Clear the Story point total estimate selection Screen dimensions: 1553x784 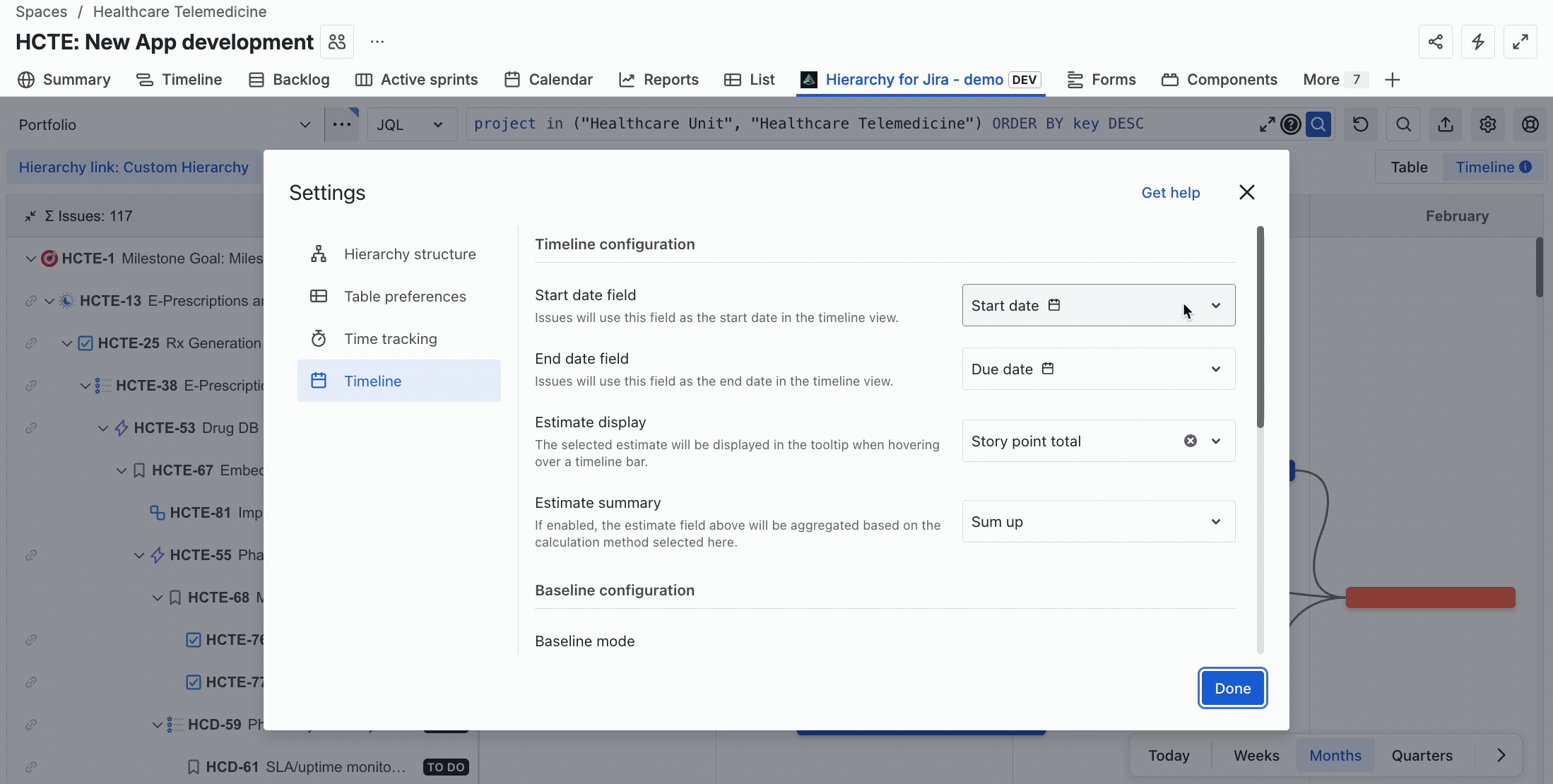1191,441
